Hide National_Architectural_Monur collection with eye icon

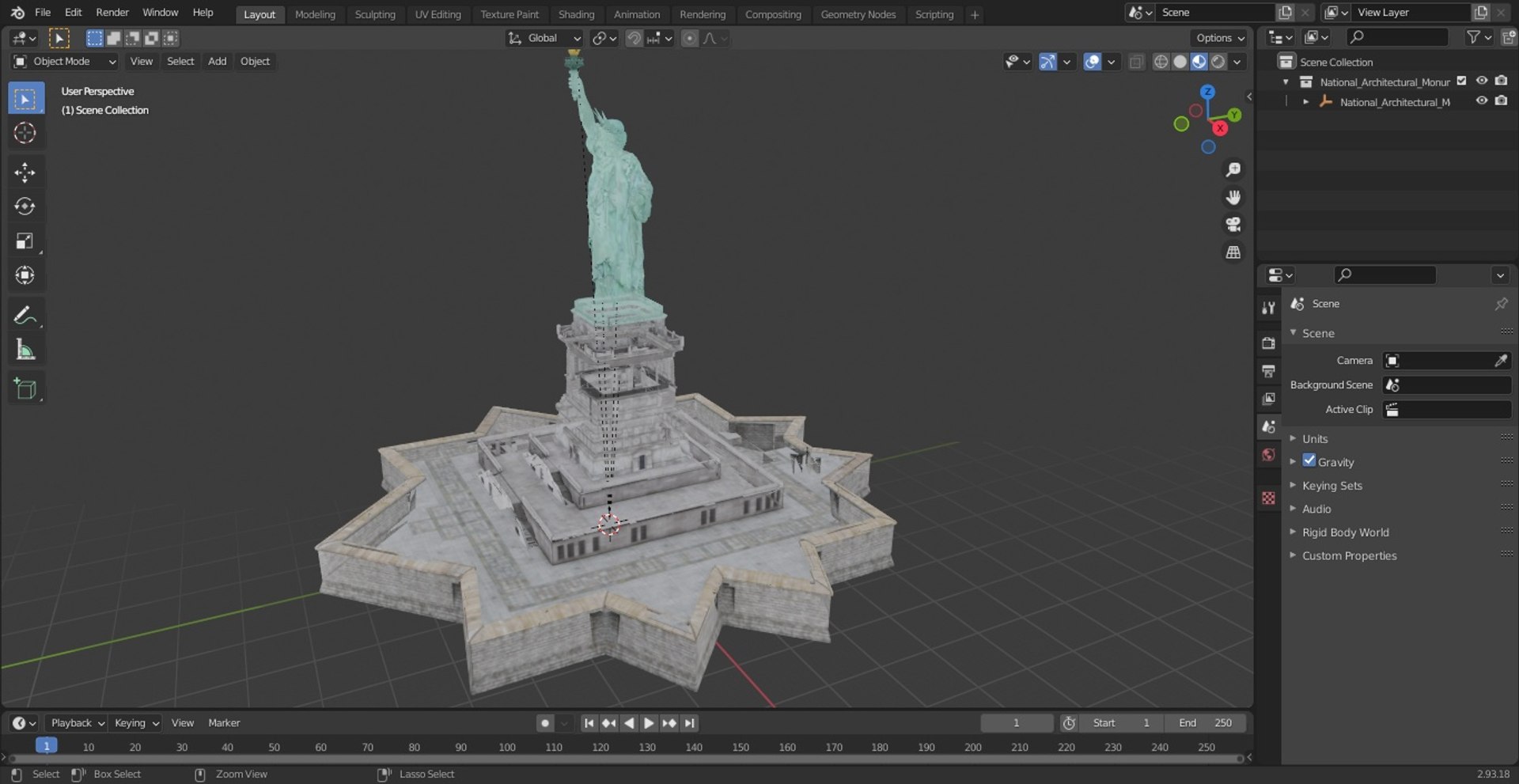(1482, 81)
